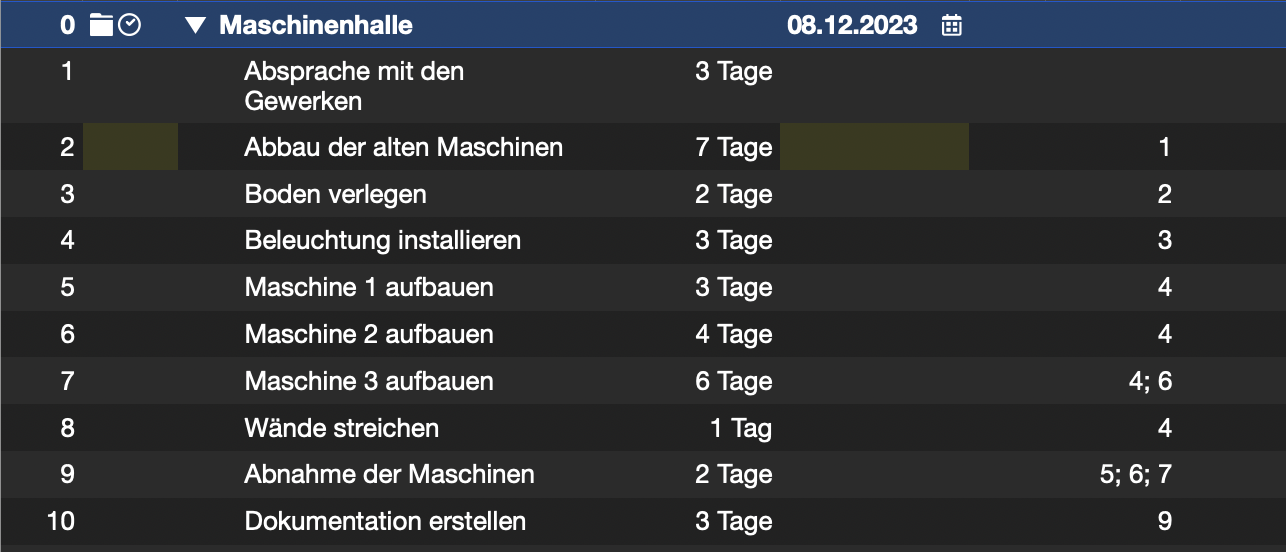Screen dimensions: 1286x552
Task: Click the olive highlighted cell in row 2 date column
Action: [x=874, y=147]
